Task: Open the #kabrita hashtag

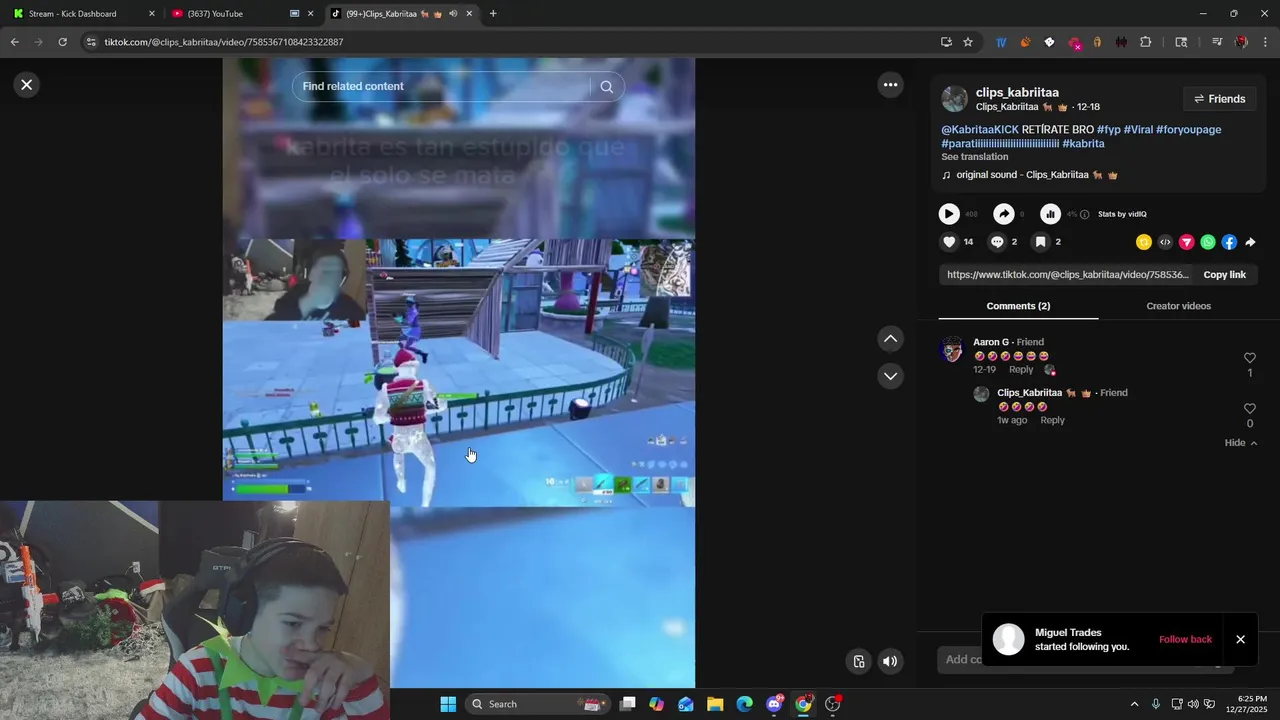Action: 1083,144
